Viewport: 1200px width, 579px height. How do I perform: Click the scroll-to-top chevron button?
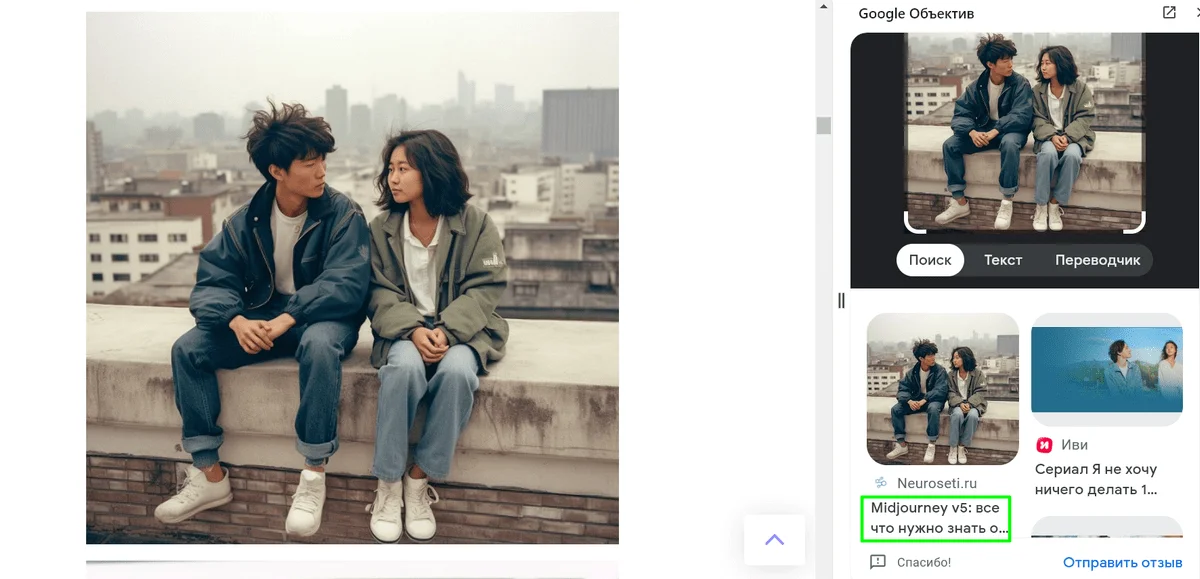click(774, 540)
